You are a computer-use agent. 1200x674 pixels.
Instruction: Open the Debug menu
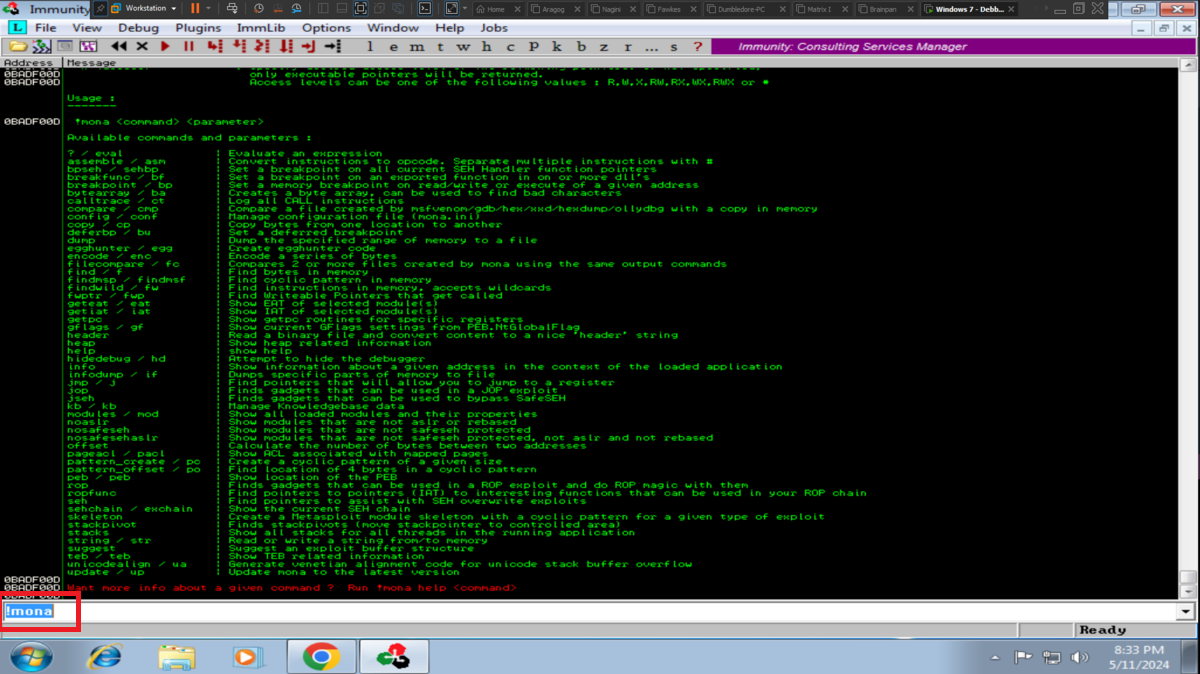tap(138, 28)
